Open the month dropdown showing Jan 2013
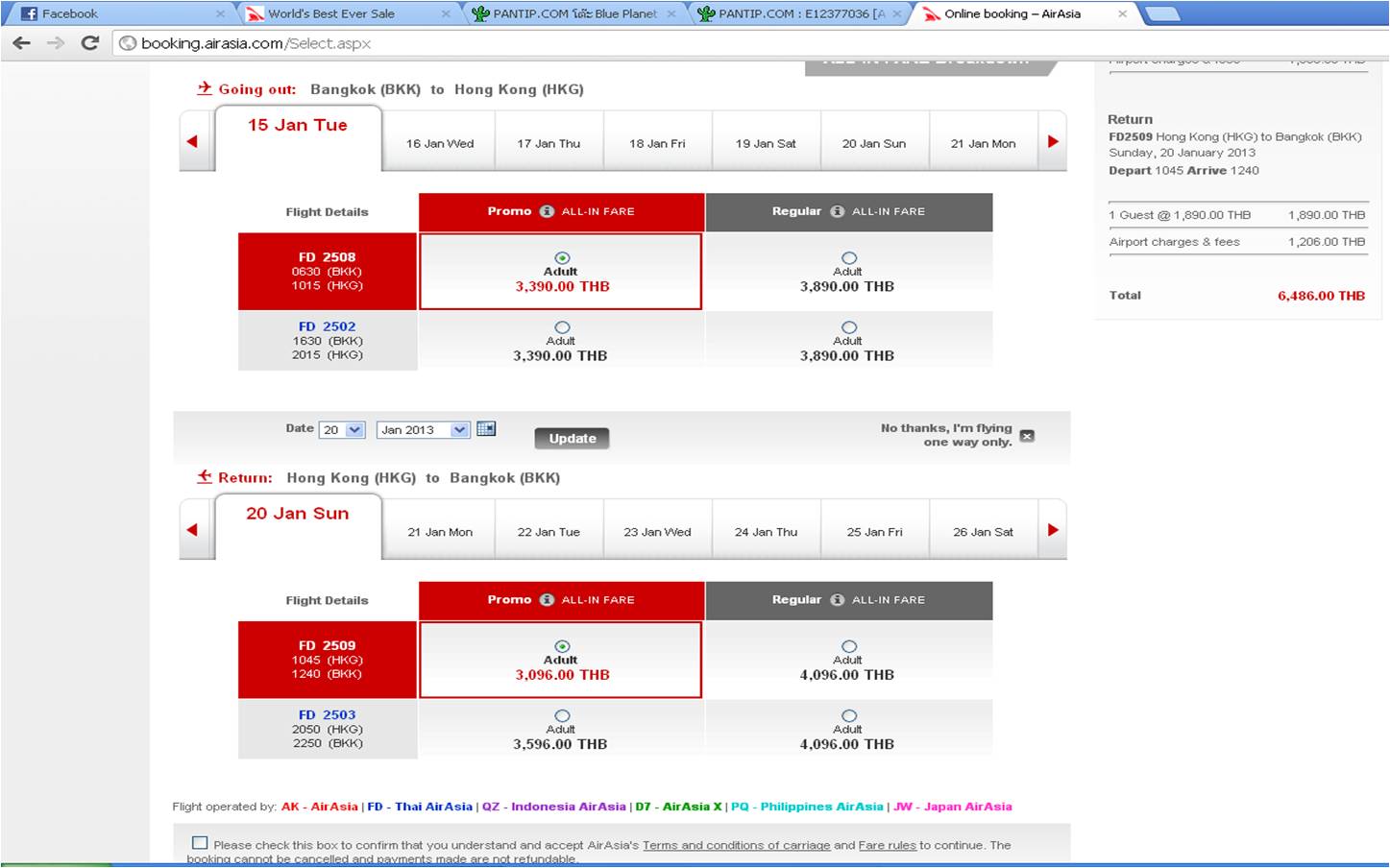This screenshot has height=868, width=1390. coord(424,429)
